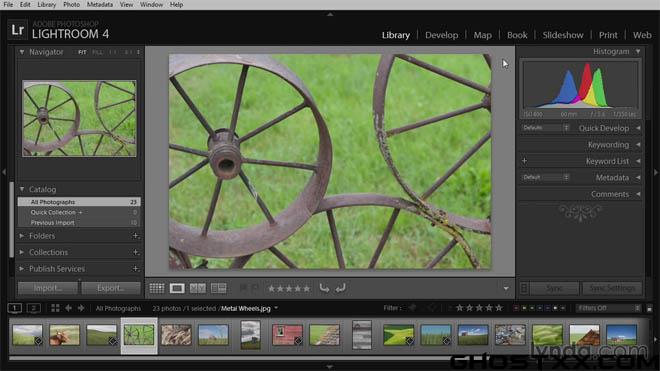
Task: Open the Map module
Action: pos(482,35)
